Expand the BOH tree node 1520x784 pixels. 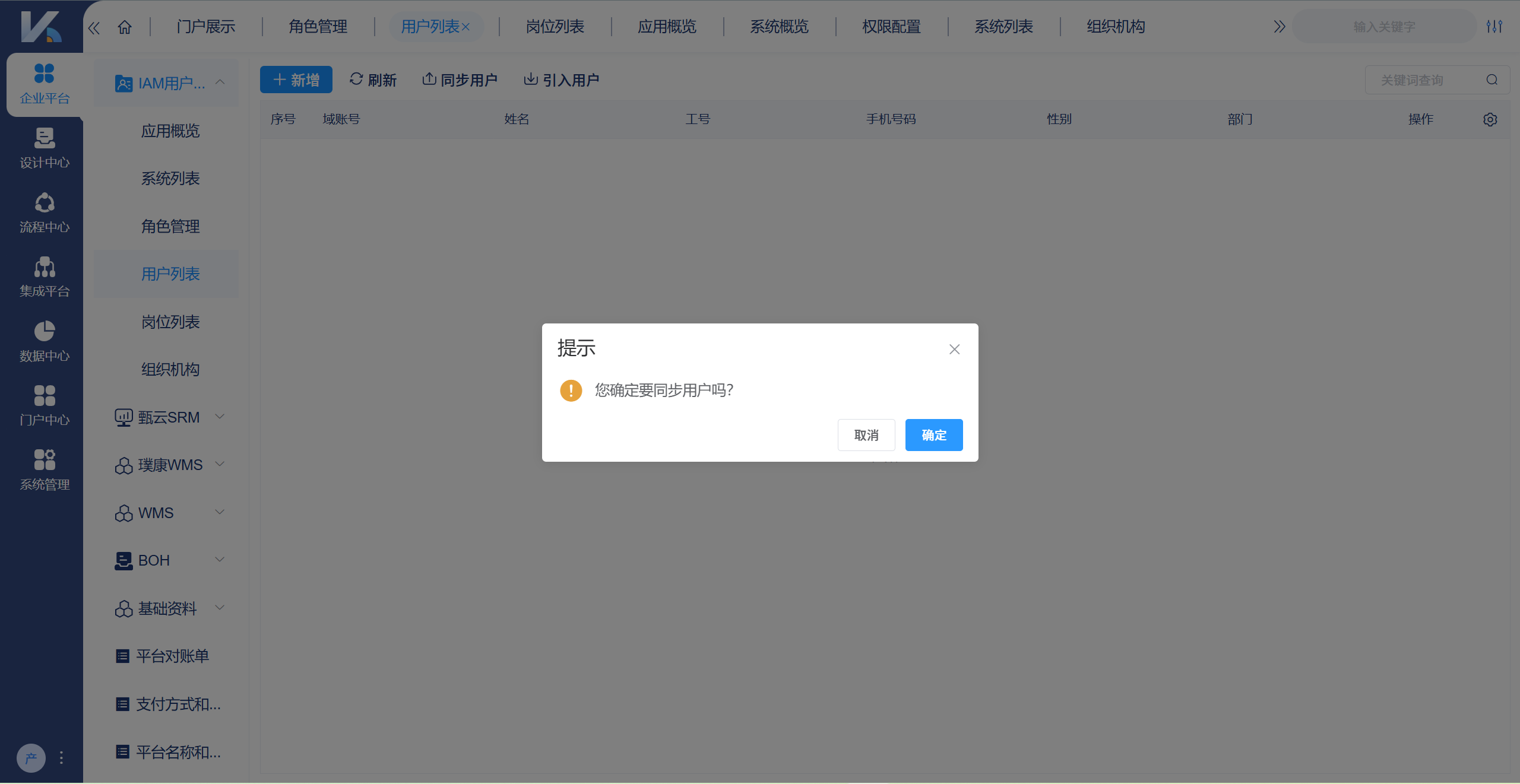tap(219, 560)
